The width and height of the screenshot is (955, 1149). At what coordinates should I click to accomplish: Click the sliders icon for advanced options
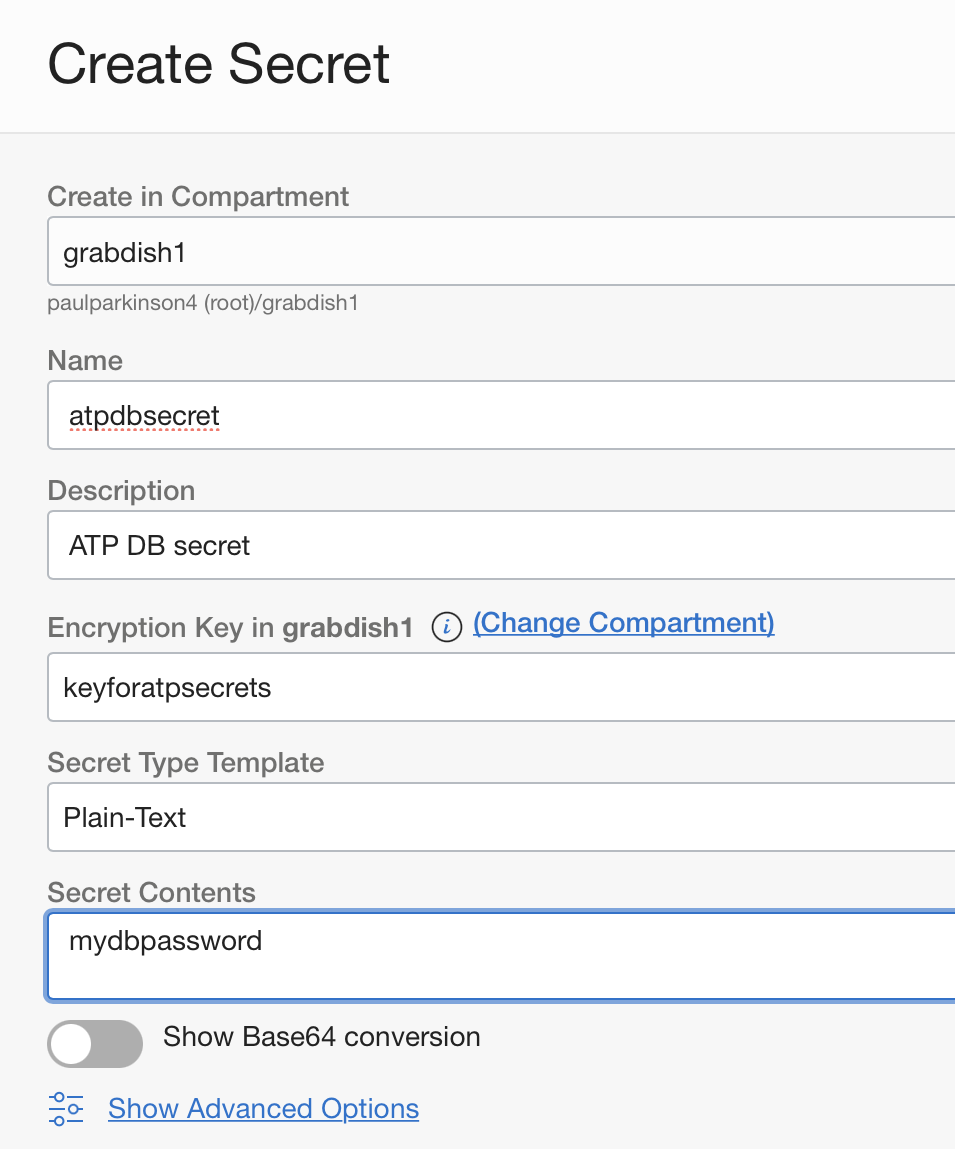tap(66, 1108)
